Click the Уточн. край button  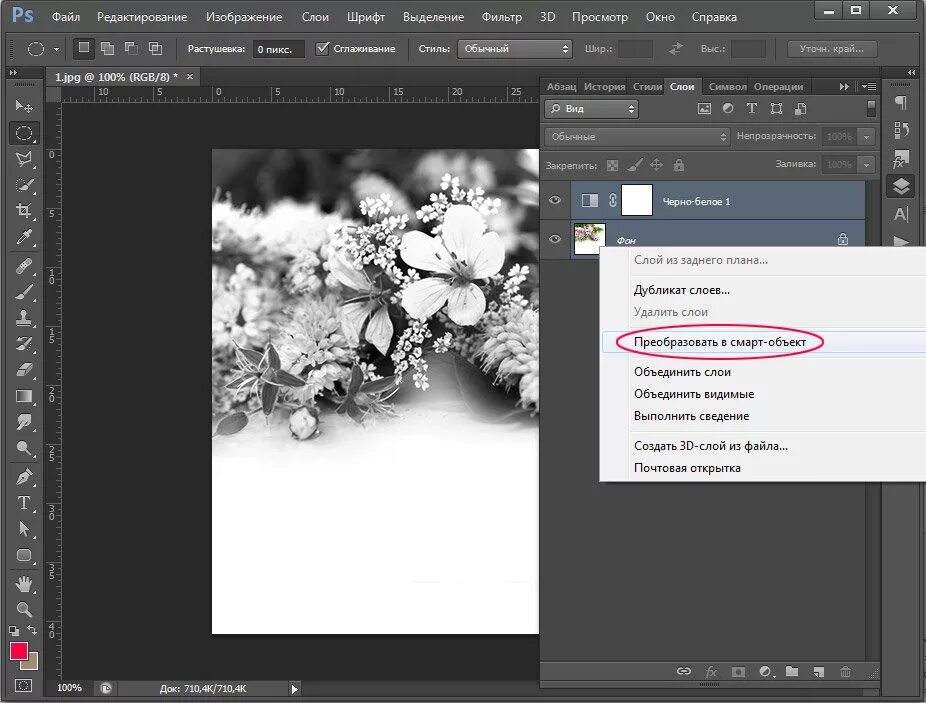pos(832,48)
